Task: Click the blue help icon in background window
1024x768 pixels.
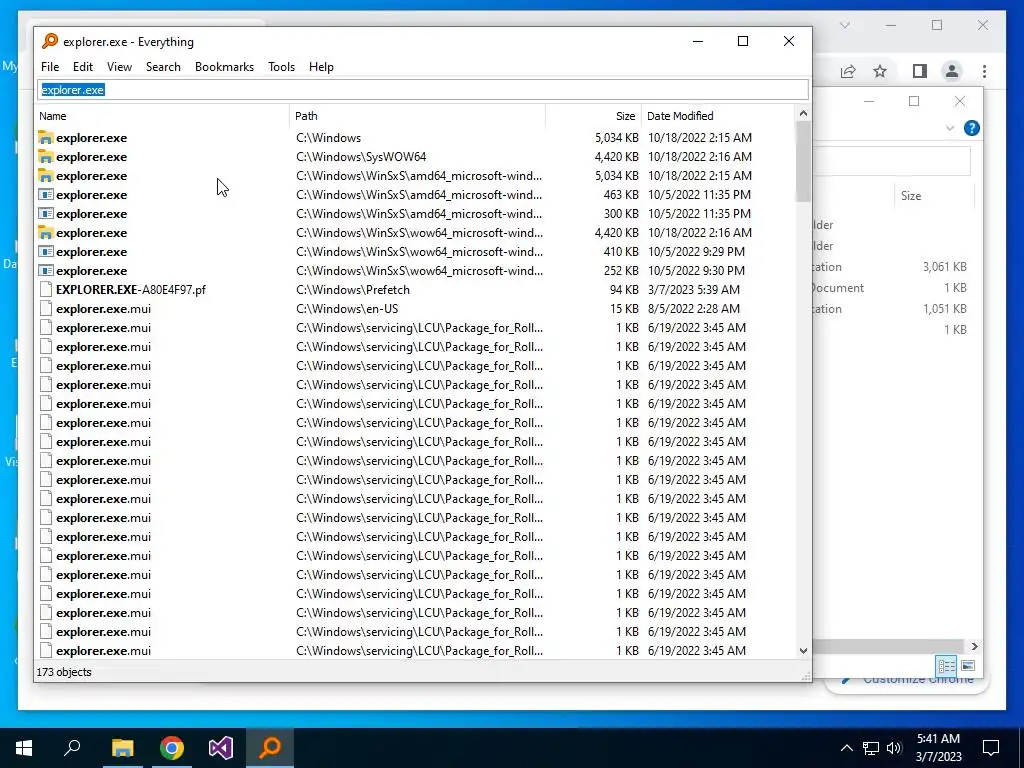Action: (x=971, y=128)
